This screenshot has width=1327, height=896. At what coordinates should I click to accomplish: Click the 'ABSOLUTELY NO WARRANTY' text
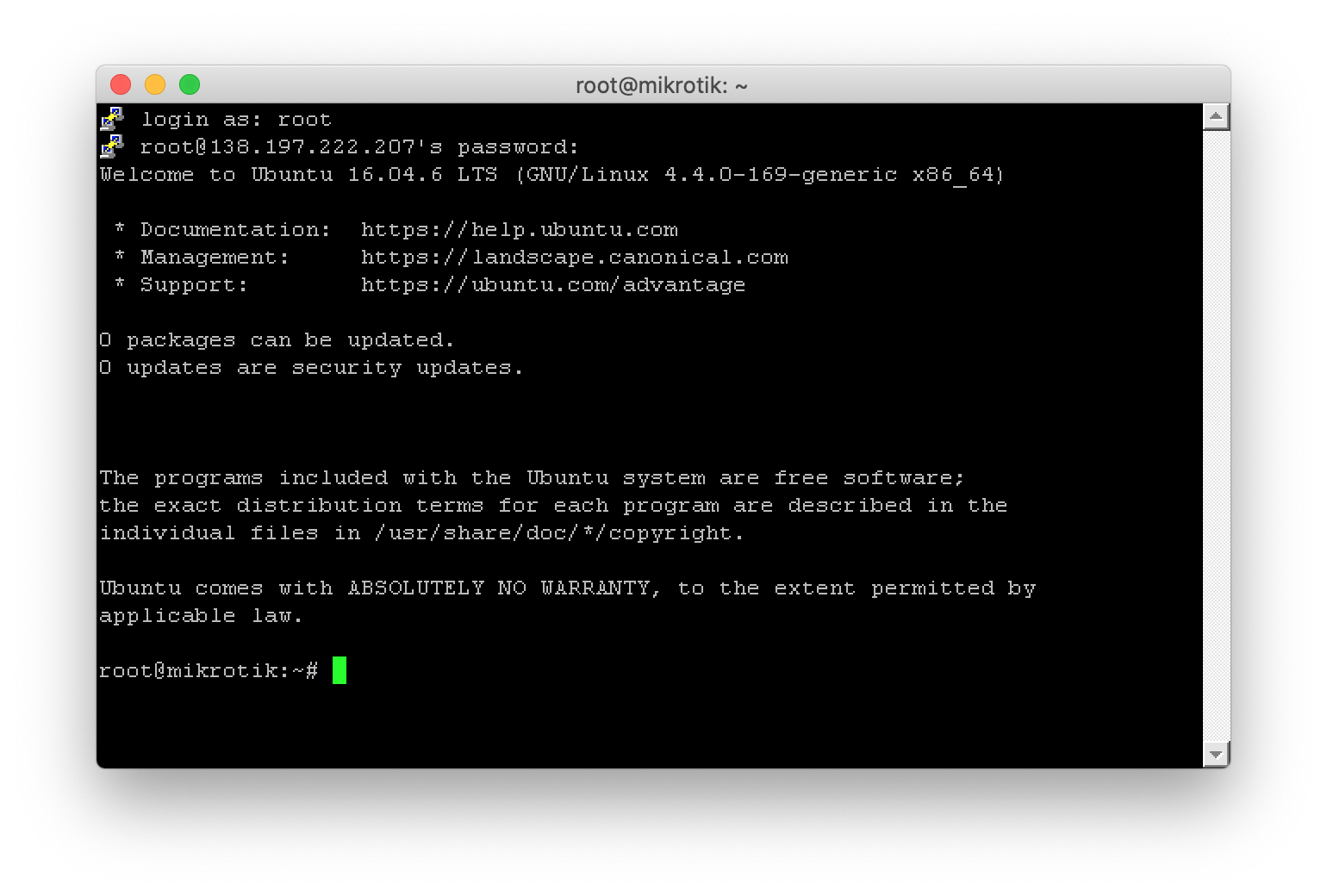499,588
